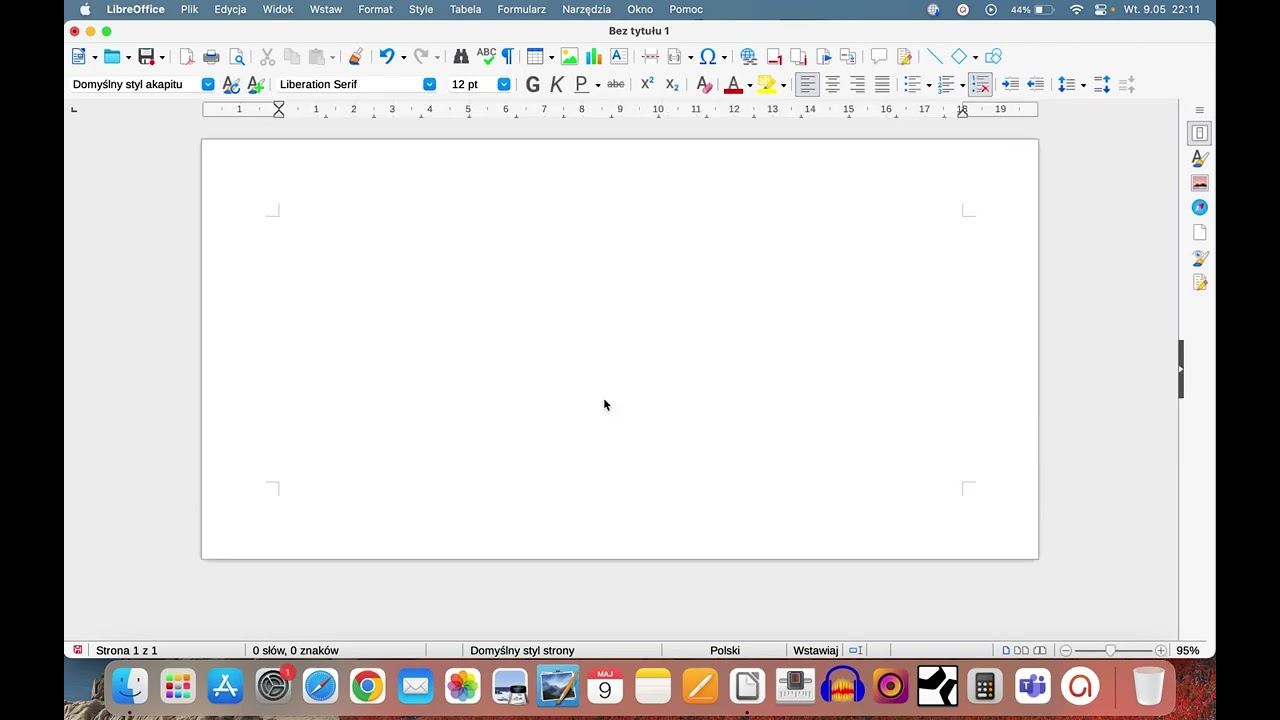This screenshot has width=1280, height=720.
Task: Click the subscript X₂ icon
Action: [x=672, y=84]
